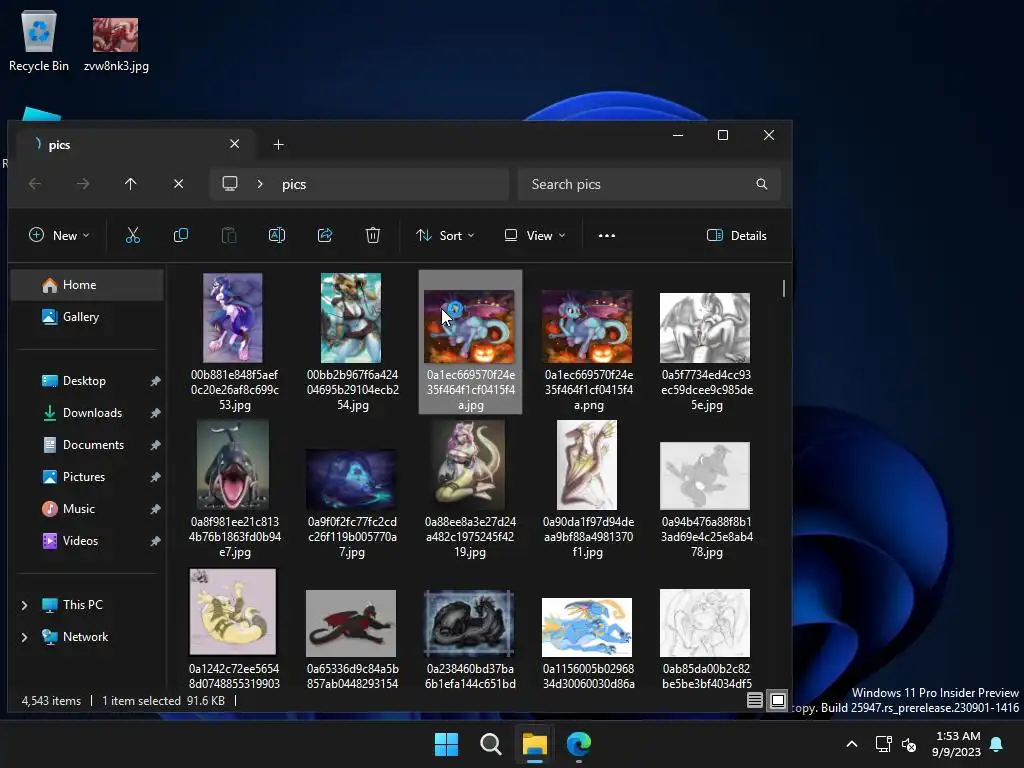Open Videos in sidebar
This screenshot has width=1024, height=768.
click(87, 541)
